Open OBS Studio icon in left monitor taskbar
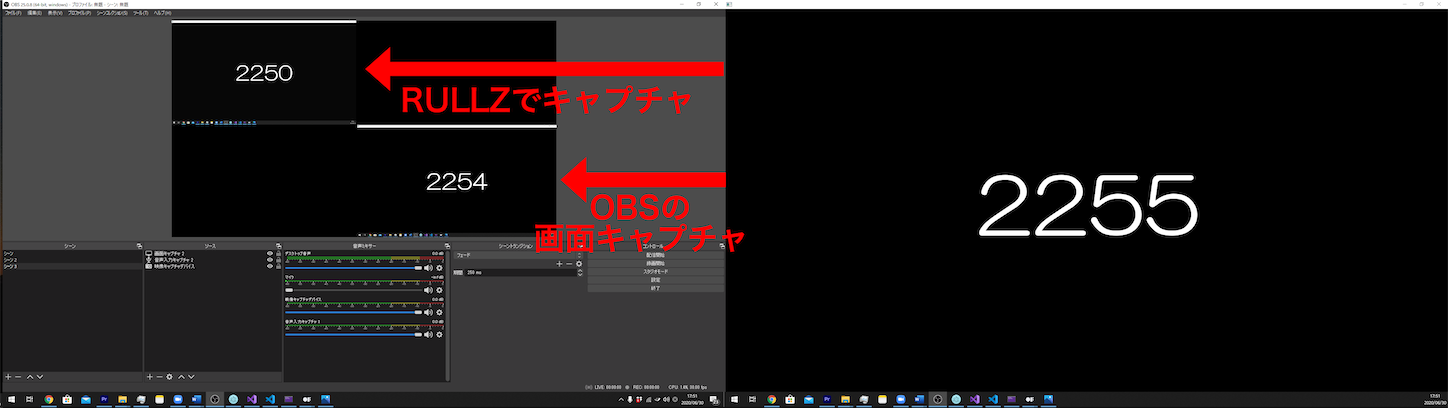This screenshot has height=408, width=1448. (x=213, y=399)
